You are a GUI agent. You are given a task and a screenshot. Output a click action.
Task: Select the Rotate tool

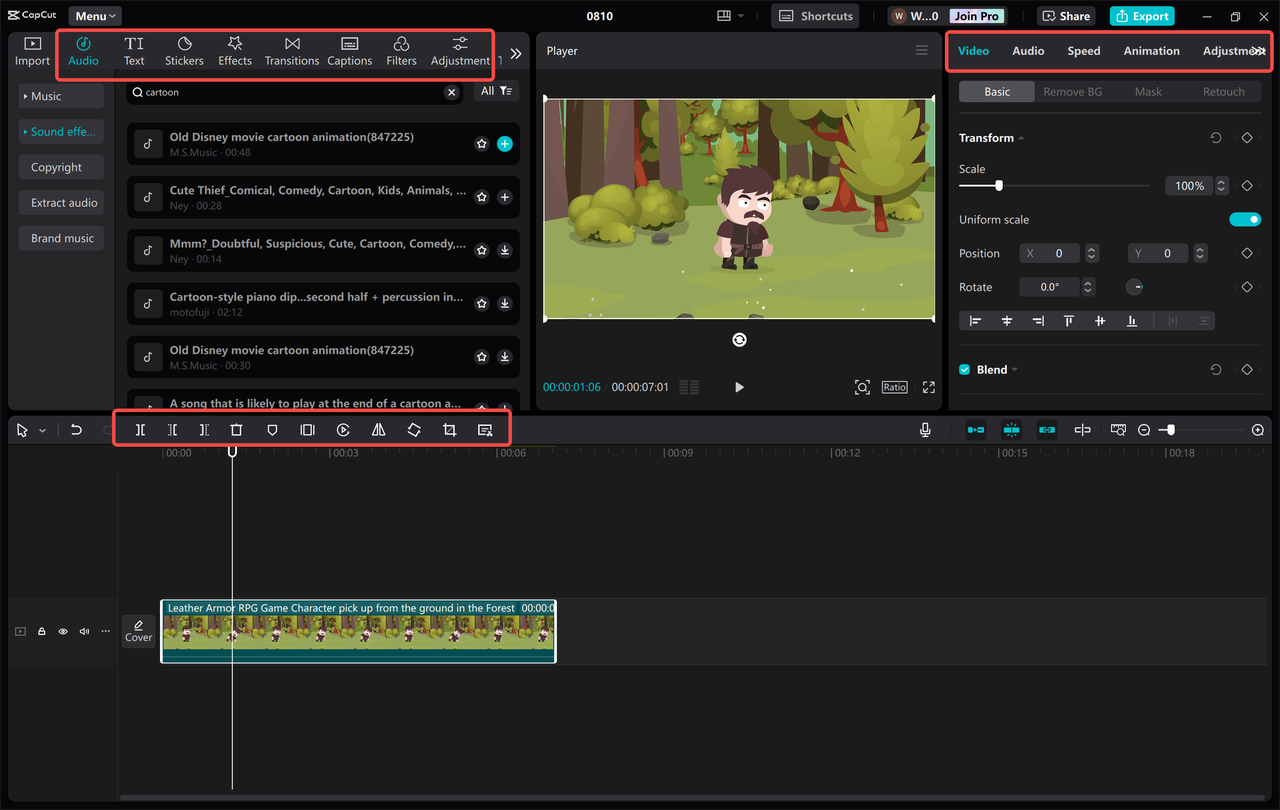(x=414, y=429)
